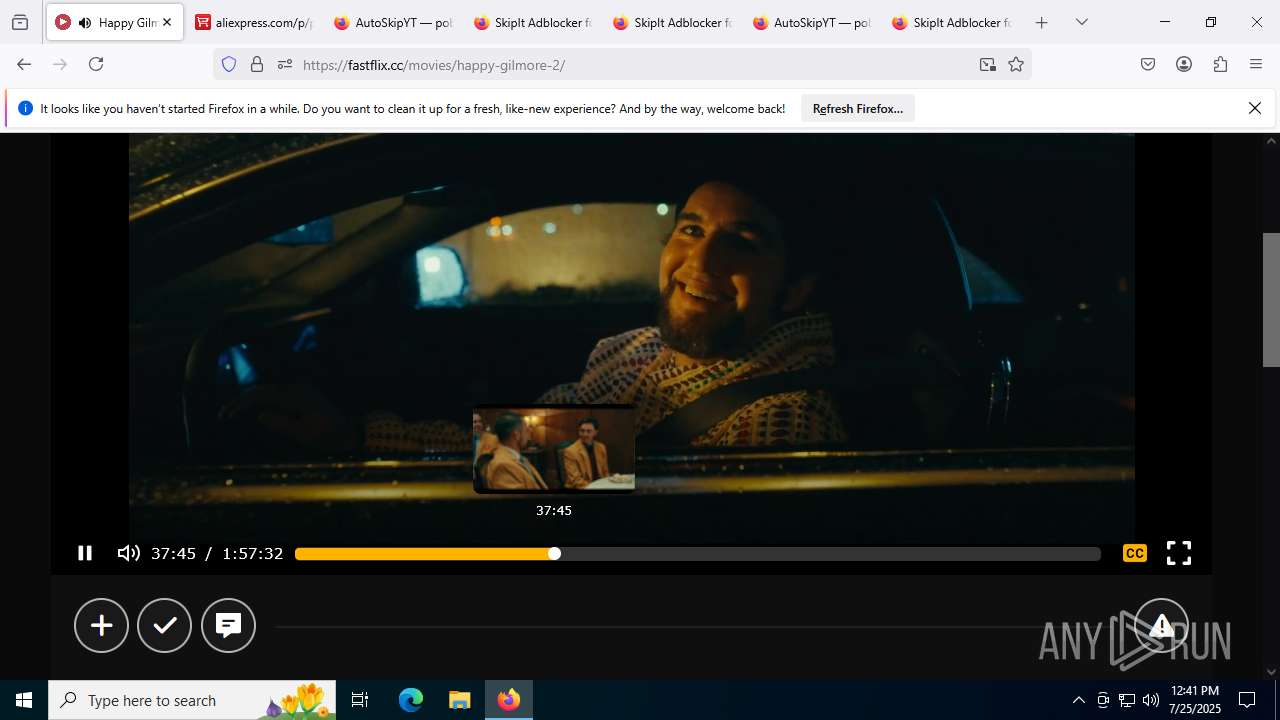The width and height of the screenshot is (1280, 720).
Task: Expand the list all tabs dropdown
Action: [x=1082, y=22]
